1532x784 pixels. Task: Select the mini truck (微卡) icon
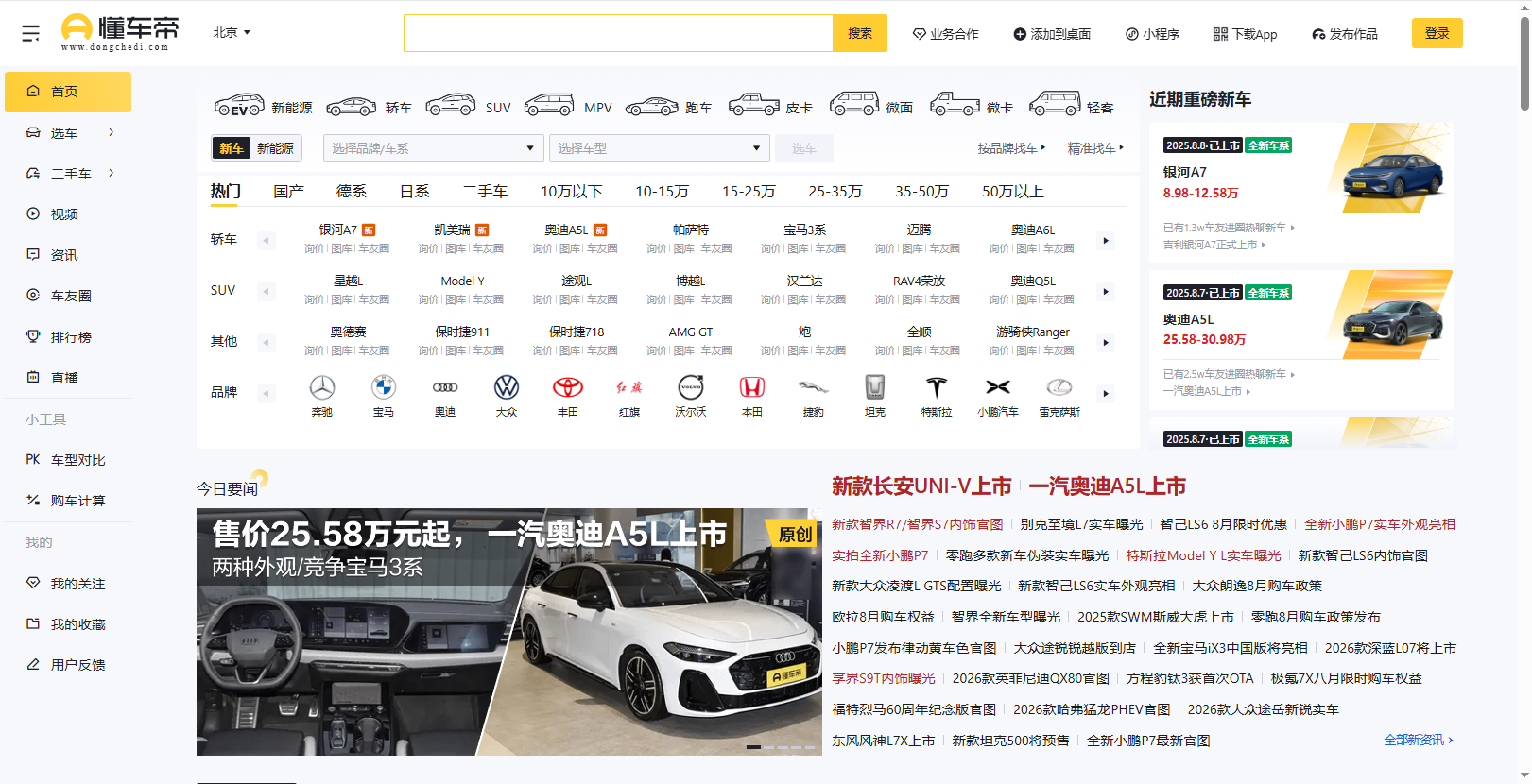[955, 104]
